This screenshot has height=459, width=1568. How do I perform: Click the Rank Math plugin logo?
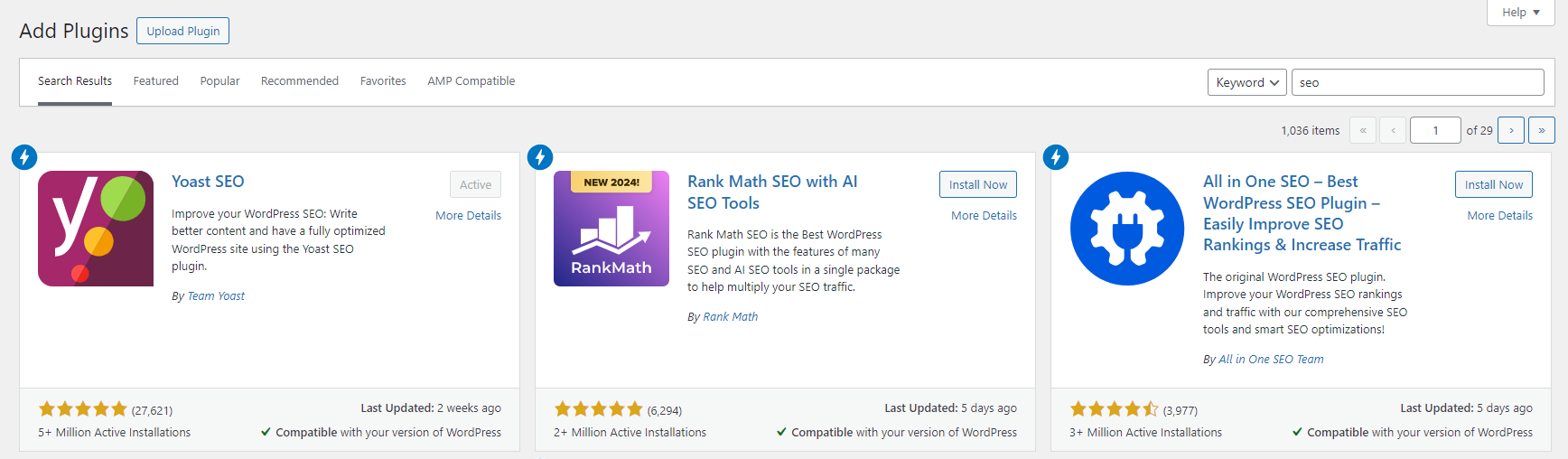pyautogui.click(x=611, y=229)
